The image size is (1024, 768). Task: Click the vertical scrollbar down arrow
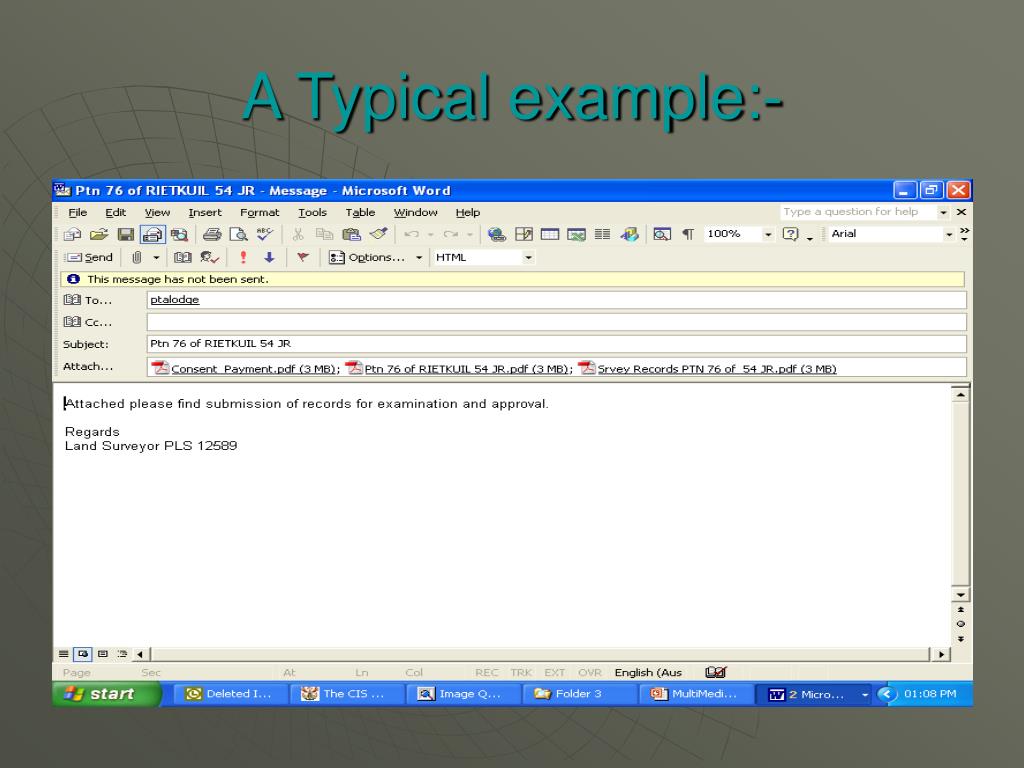[x=960, y=594]
